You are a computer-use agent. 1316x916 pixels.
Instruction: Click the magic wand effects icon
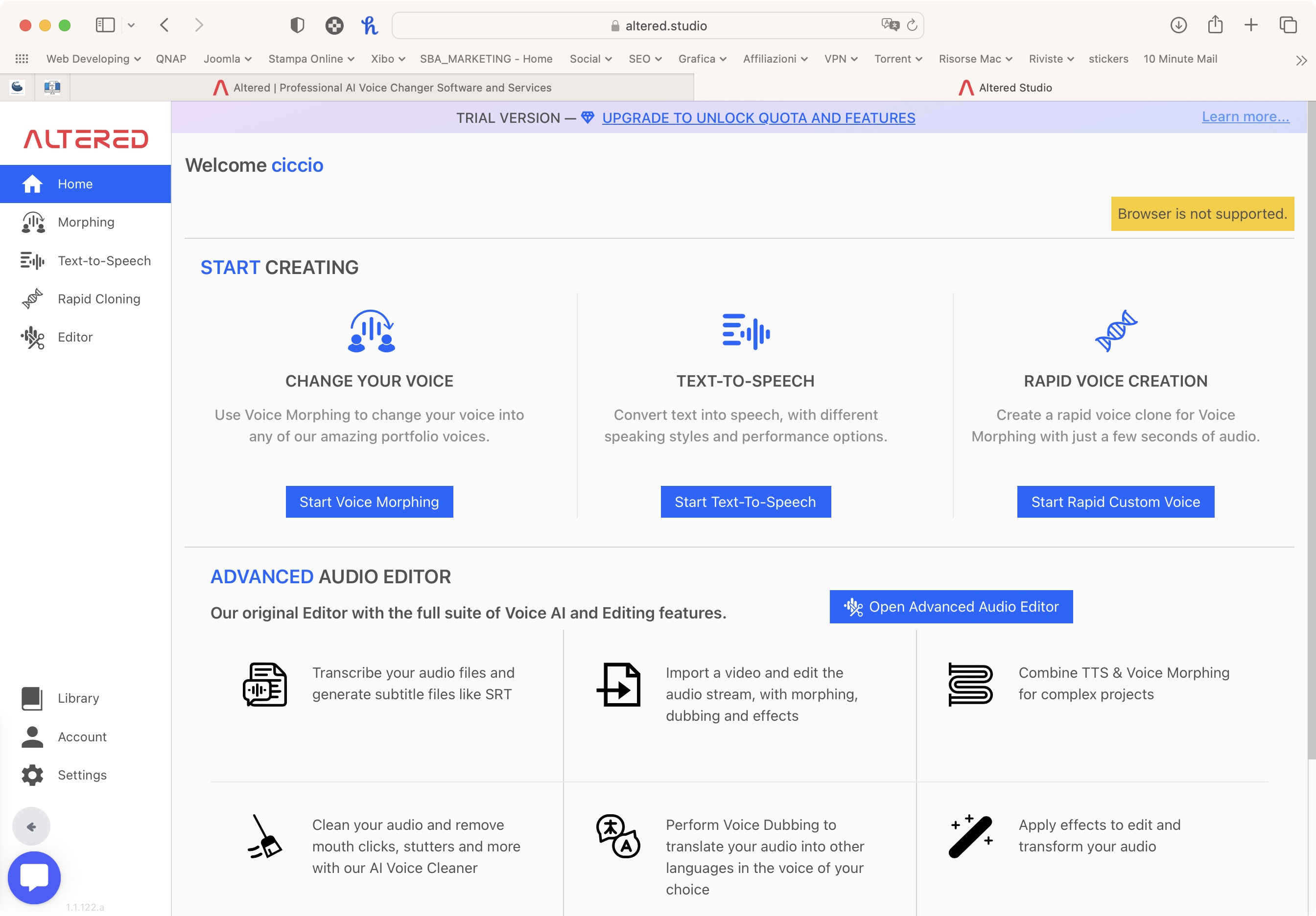point(970,836)
